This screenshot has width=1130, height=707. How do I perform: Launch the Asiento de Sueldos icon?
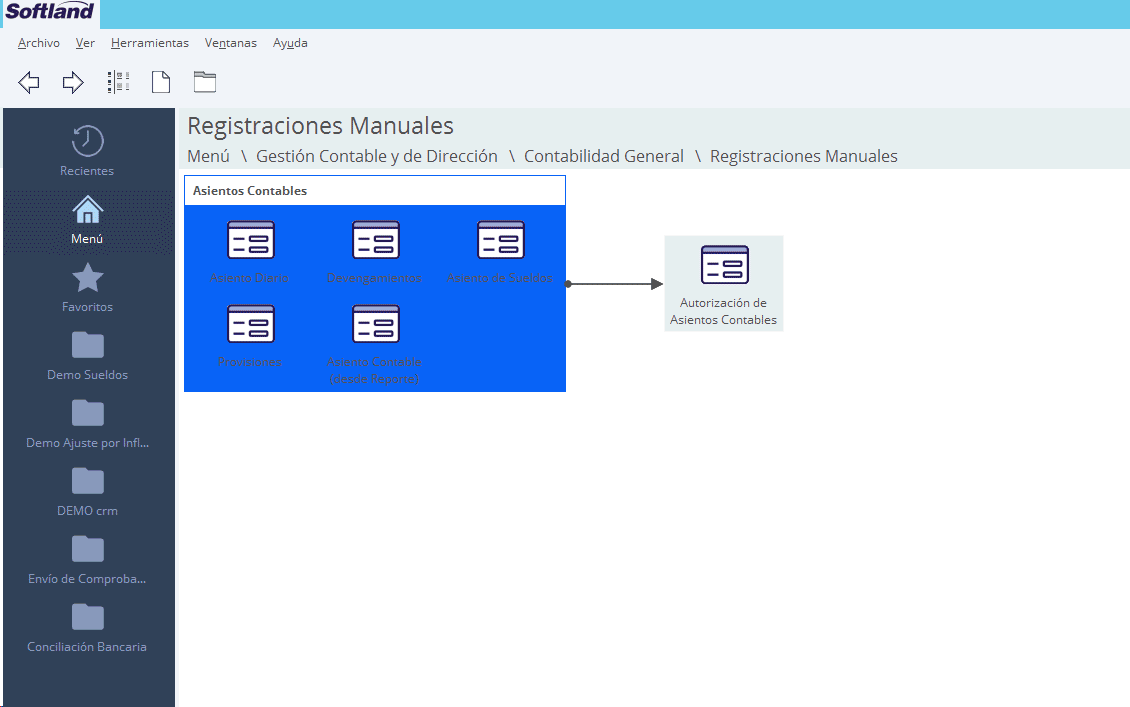point(500,241)
